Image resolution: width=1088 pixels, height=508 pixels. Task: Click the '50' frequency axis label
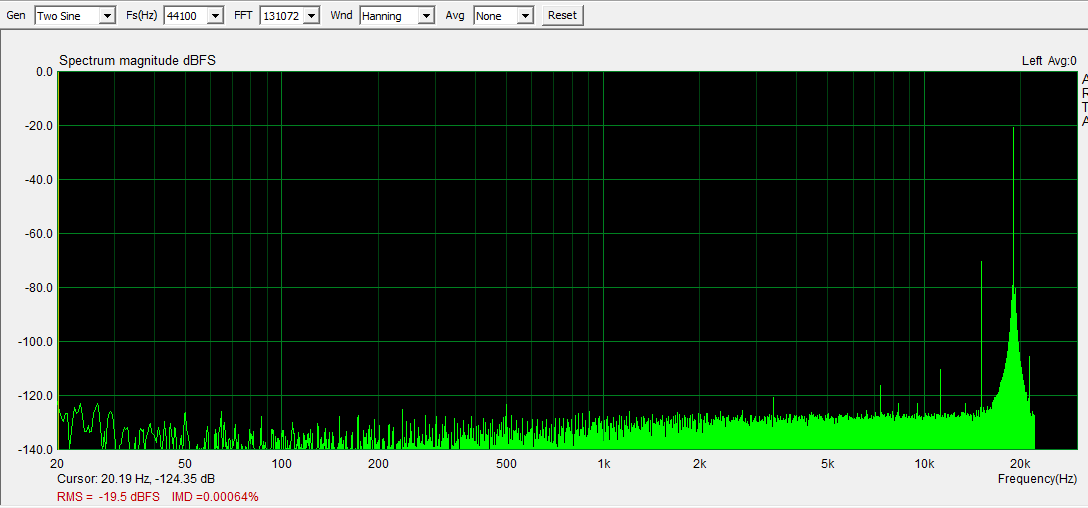point(185,464)
